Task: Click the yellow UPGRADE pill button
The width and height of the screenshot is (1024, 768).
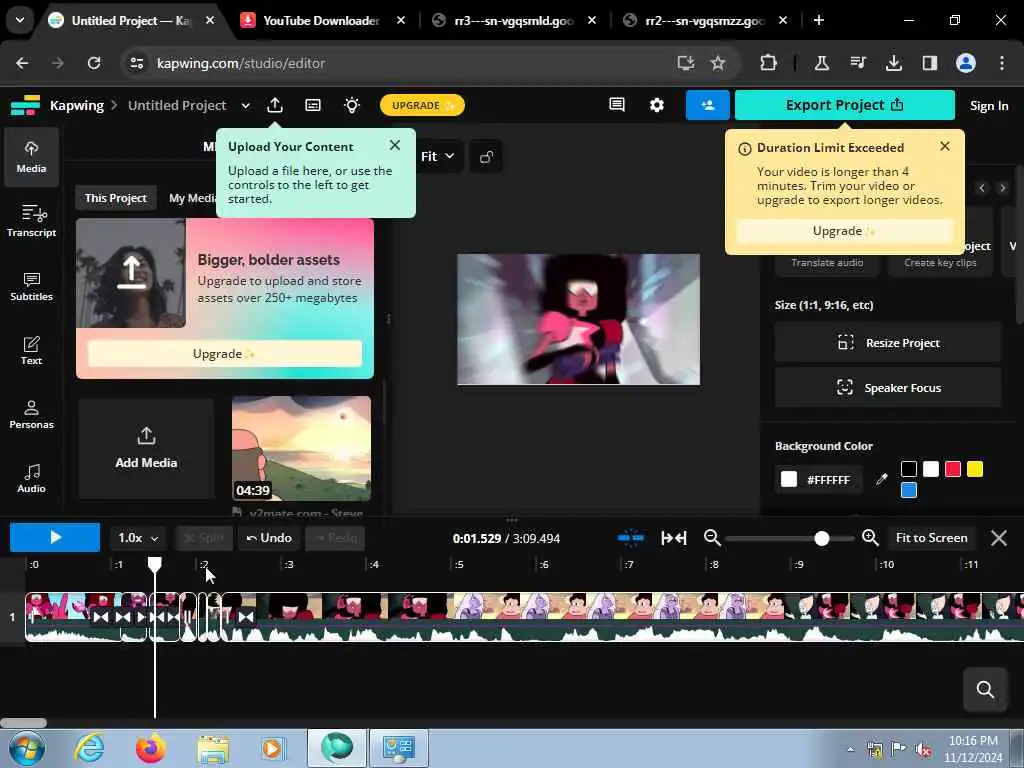Action: tap(422, 105)
